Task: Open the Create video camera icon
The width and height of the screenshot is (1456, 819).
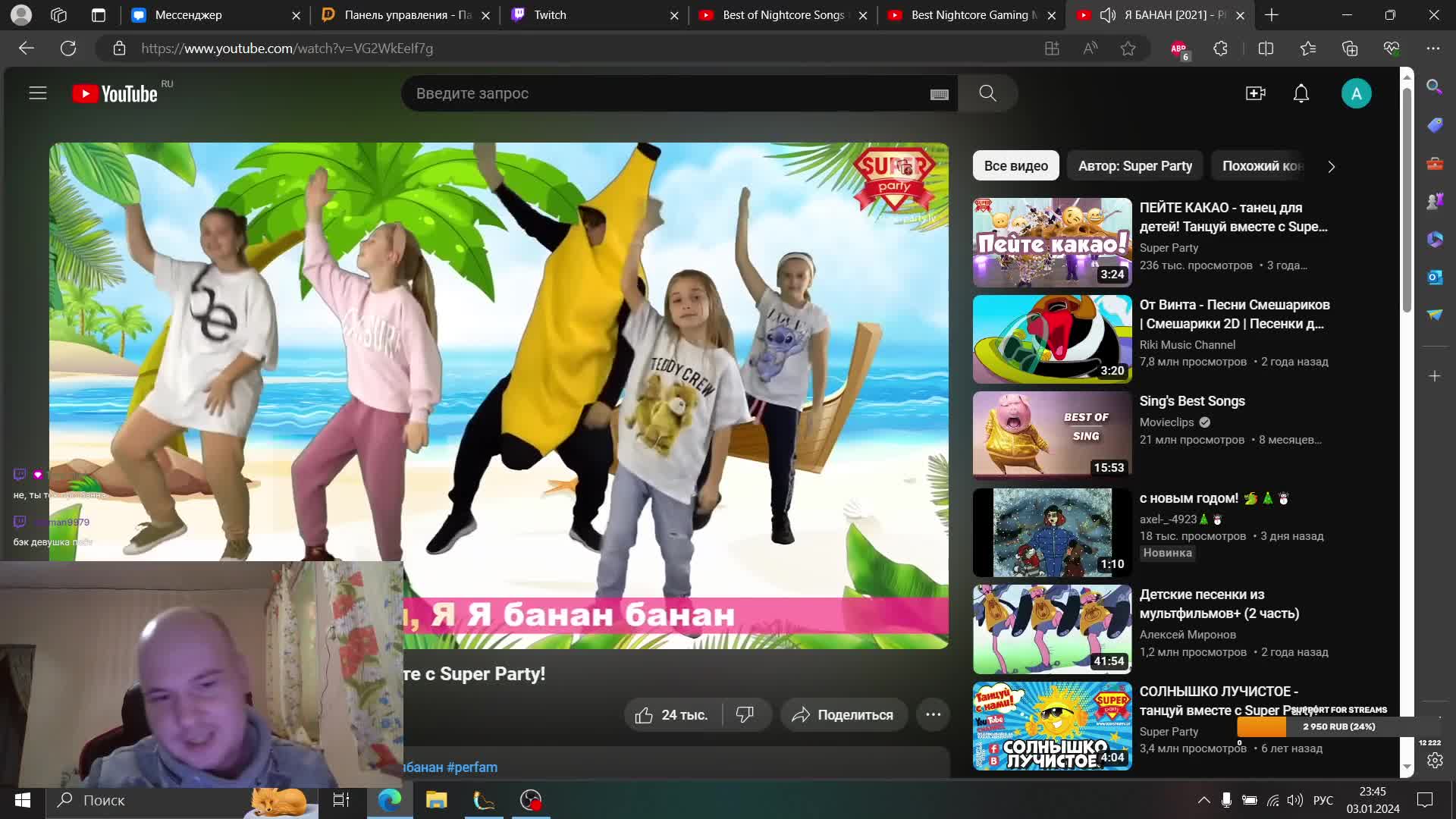Action: [x=1256, y=93]
